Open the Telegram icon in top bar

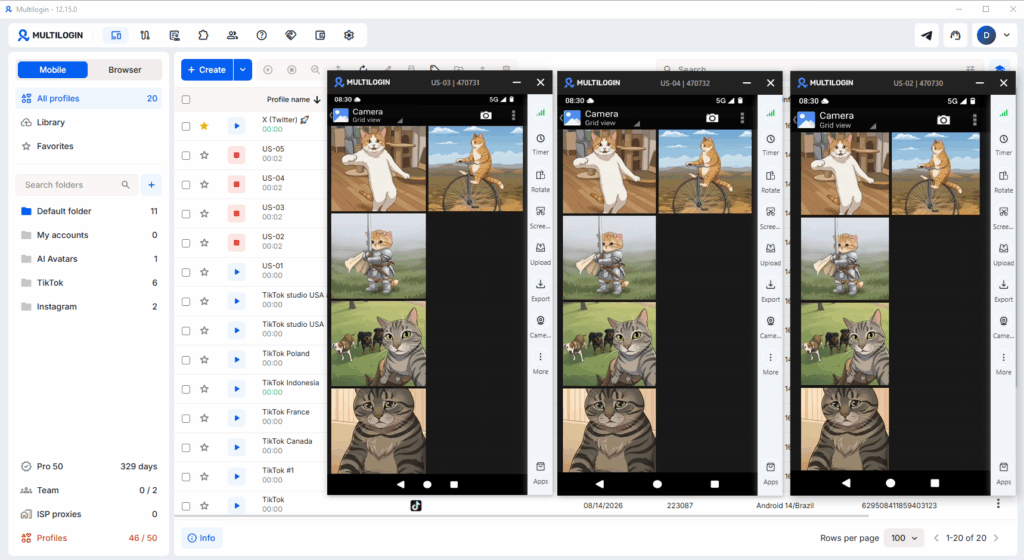click(x=926, y=35)
